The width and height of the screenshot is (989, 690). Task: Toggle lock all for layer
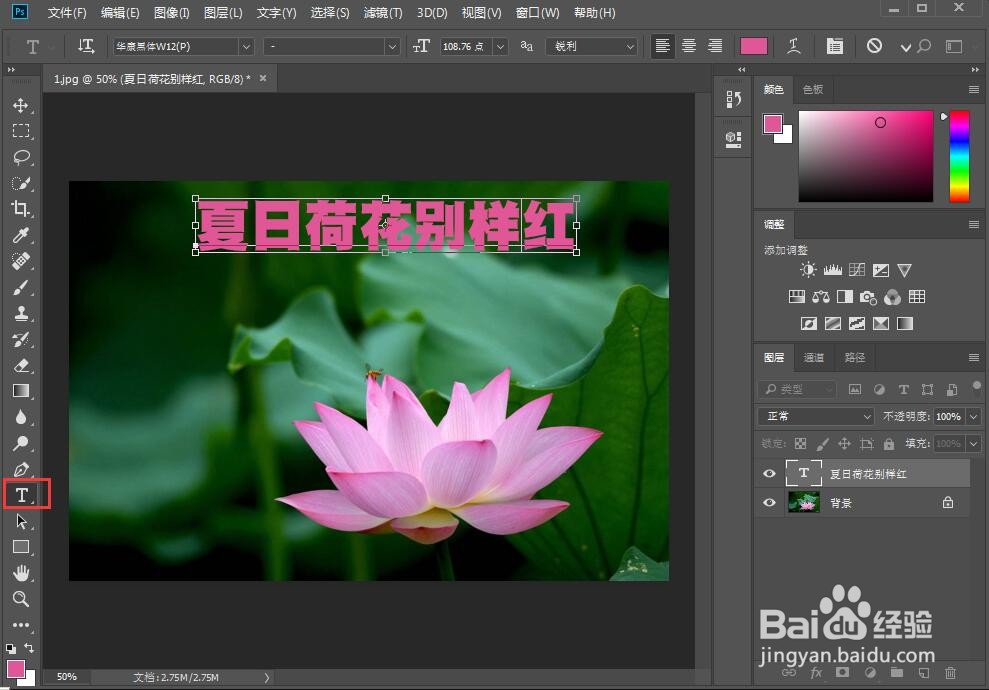pos(889,443)
